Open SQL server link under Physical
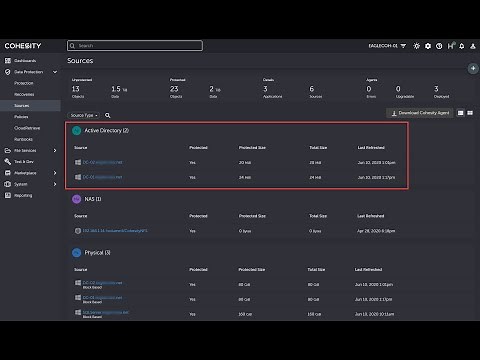 pos(106,312)
